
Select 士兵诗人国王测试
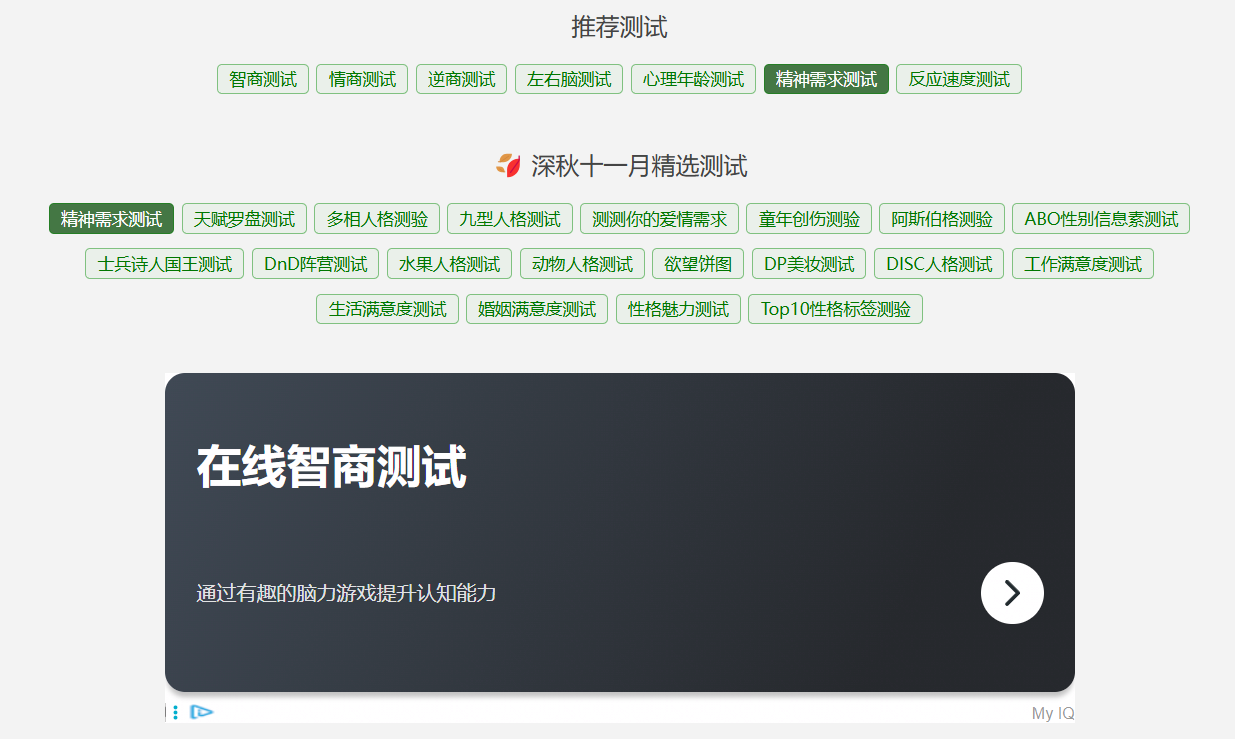click(165, 264)
